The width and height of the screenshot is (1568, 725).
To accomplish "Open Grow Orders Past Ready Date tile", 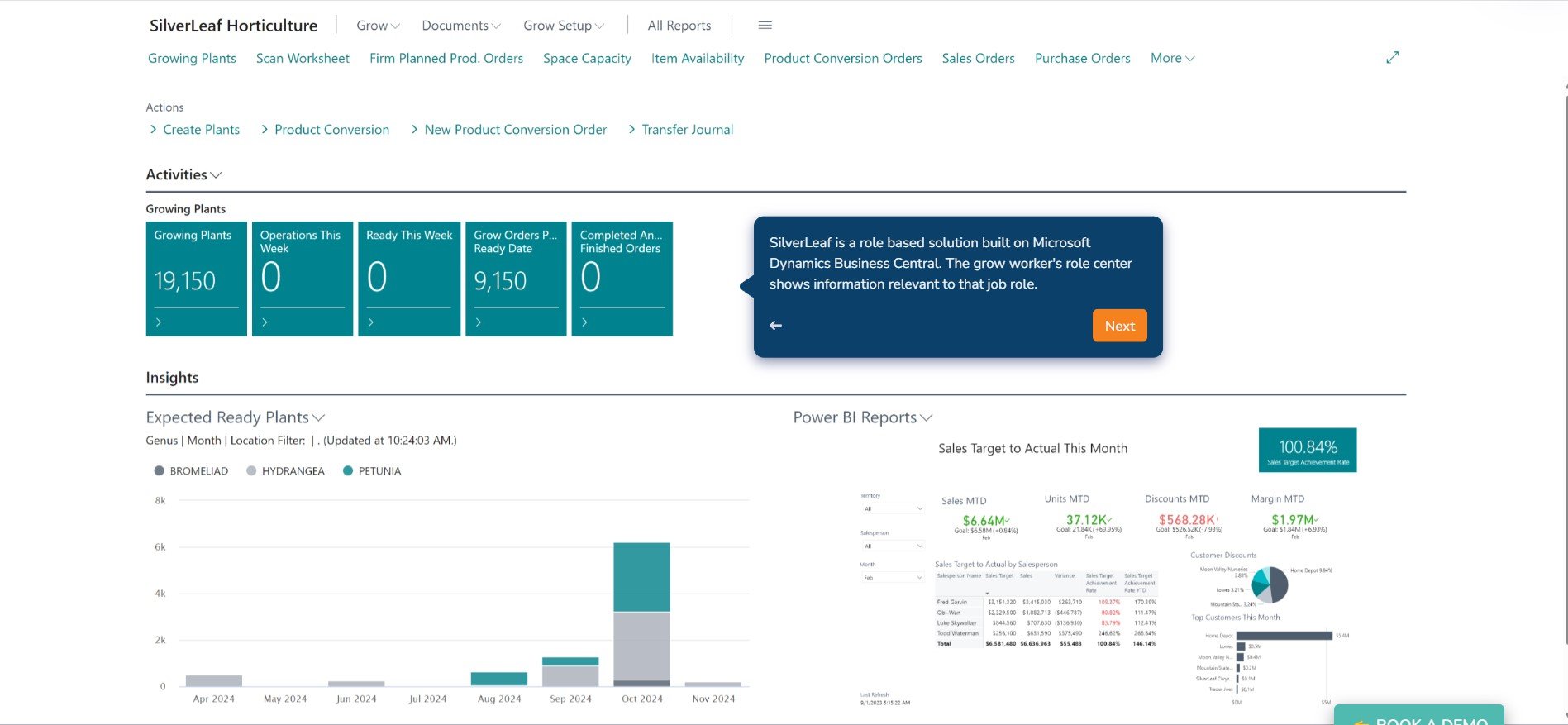I will pyautogui.click(x=516, y=279).
